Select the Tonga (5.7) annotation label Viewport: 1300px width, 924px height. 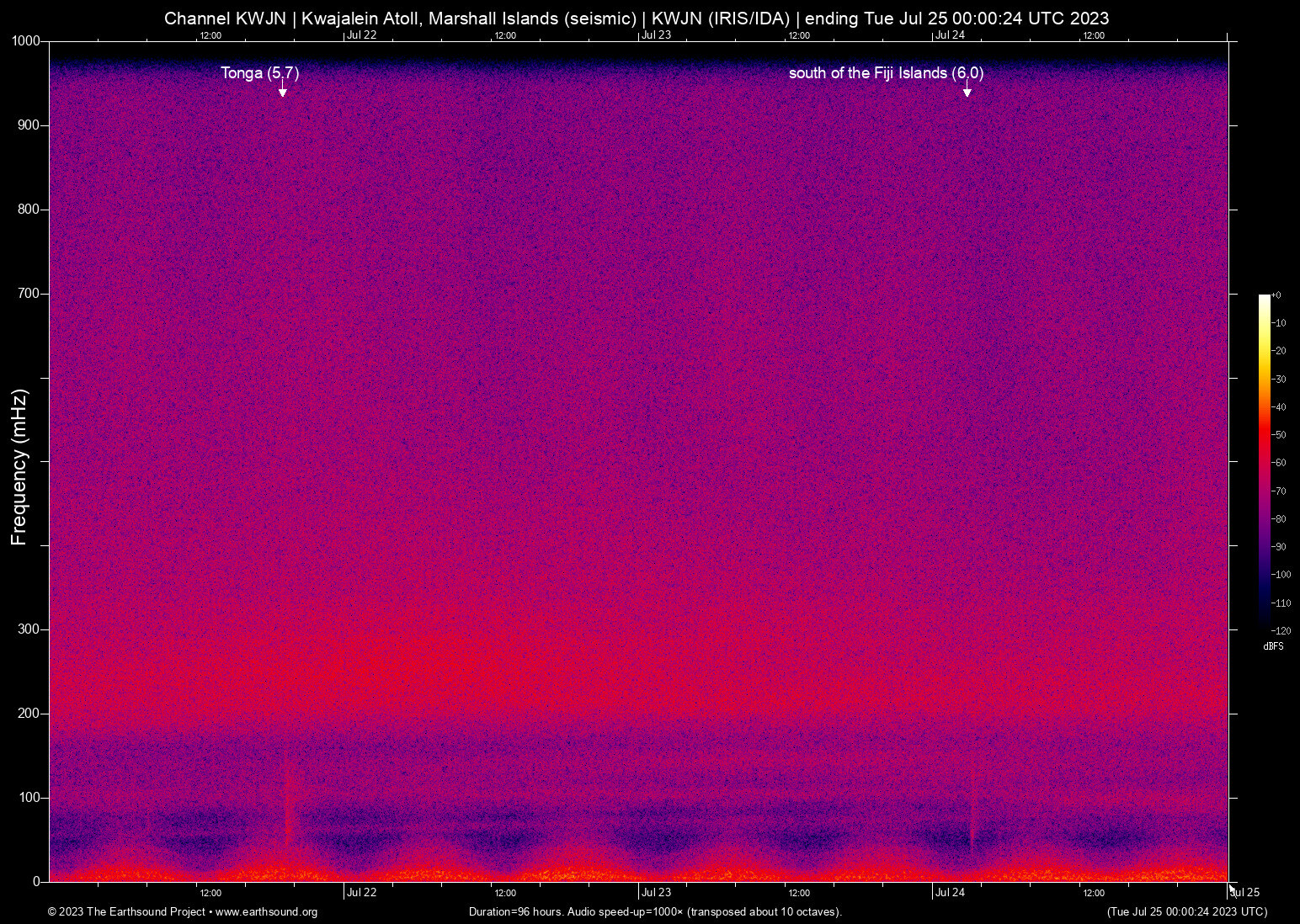click(x=258, y=73)
